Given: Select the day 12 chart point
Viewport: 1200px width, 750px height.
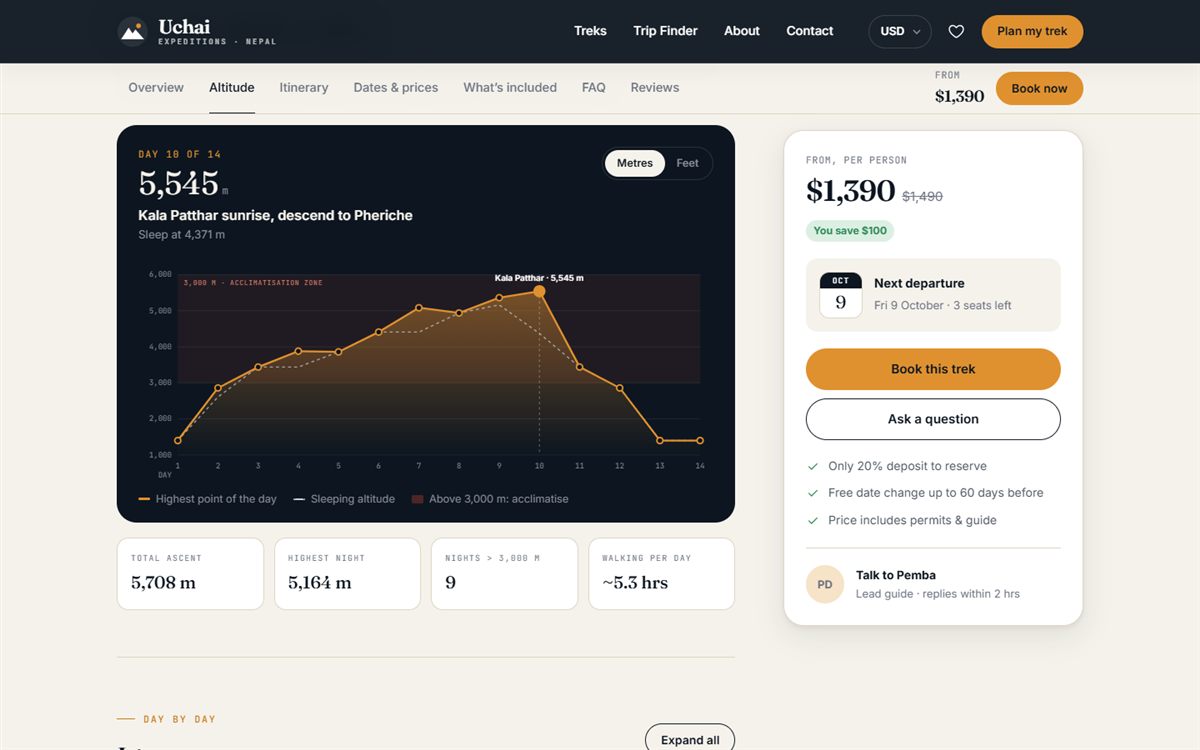Looking at the screenshot, I should tap(619, 388).
